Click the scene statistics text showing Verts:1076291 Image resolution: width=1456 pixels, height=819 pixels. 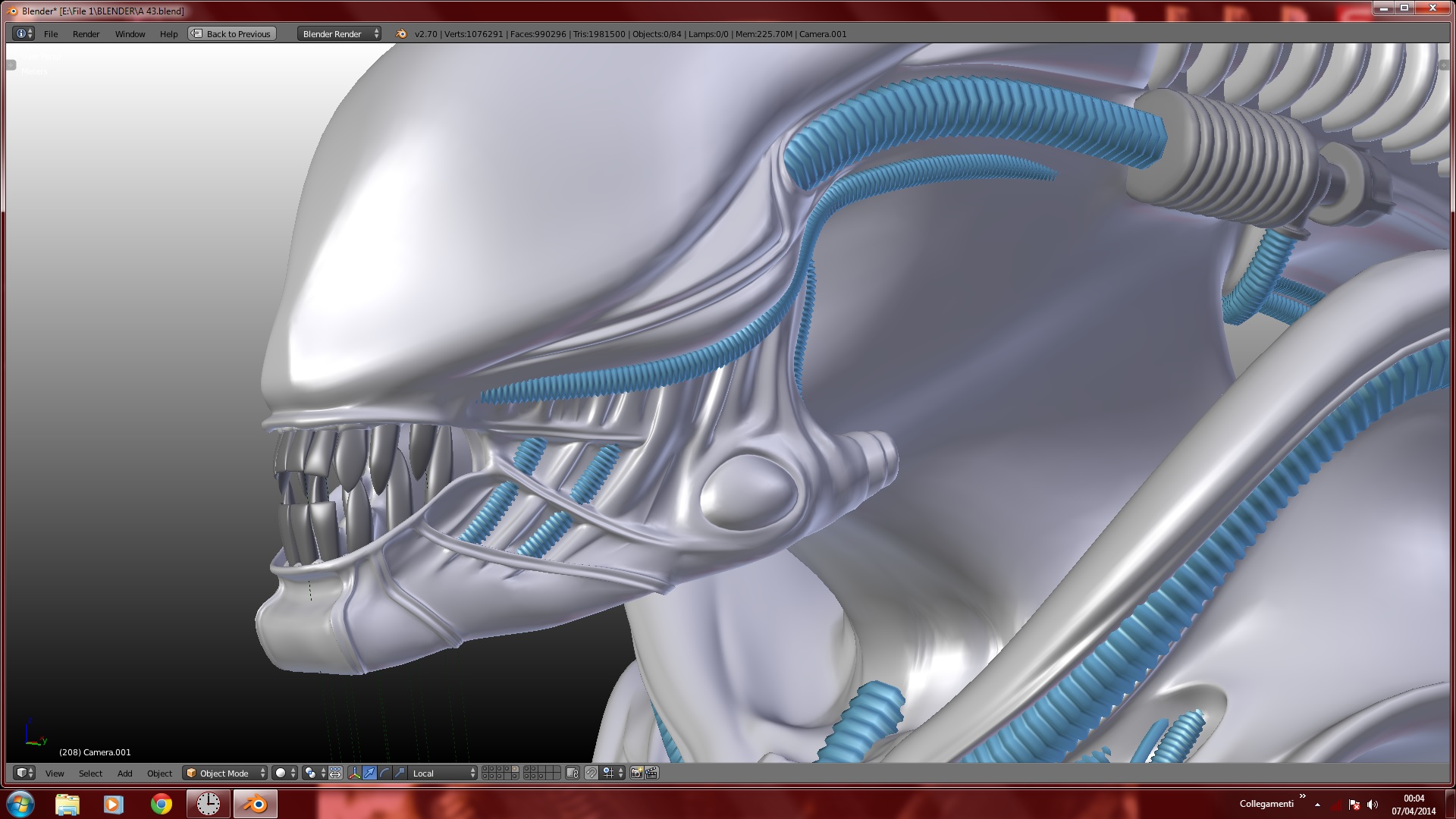(x=630, y=33)
